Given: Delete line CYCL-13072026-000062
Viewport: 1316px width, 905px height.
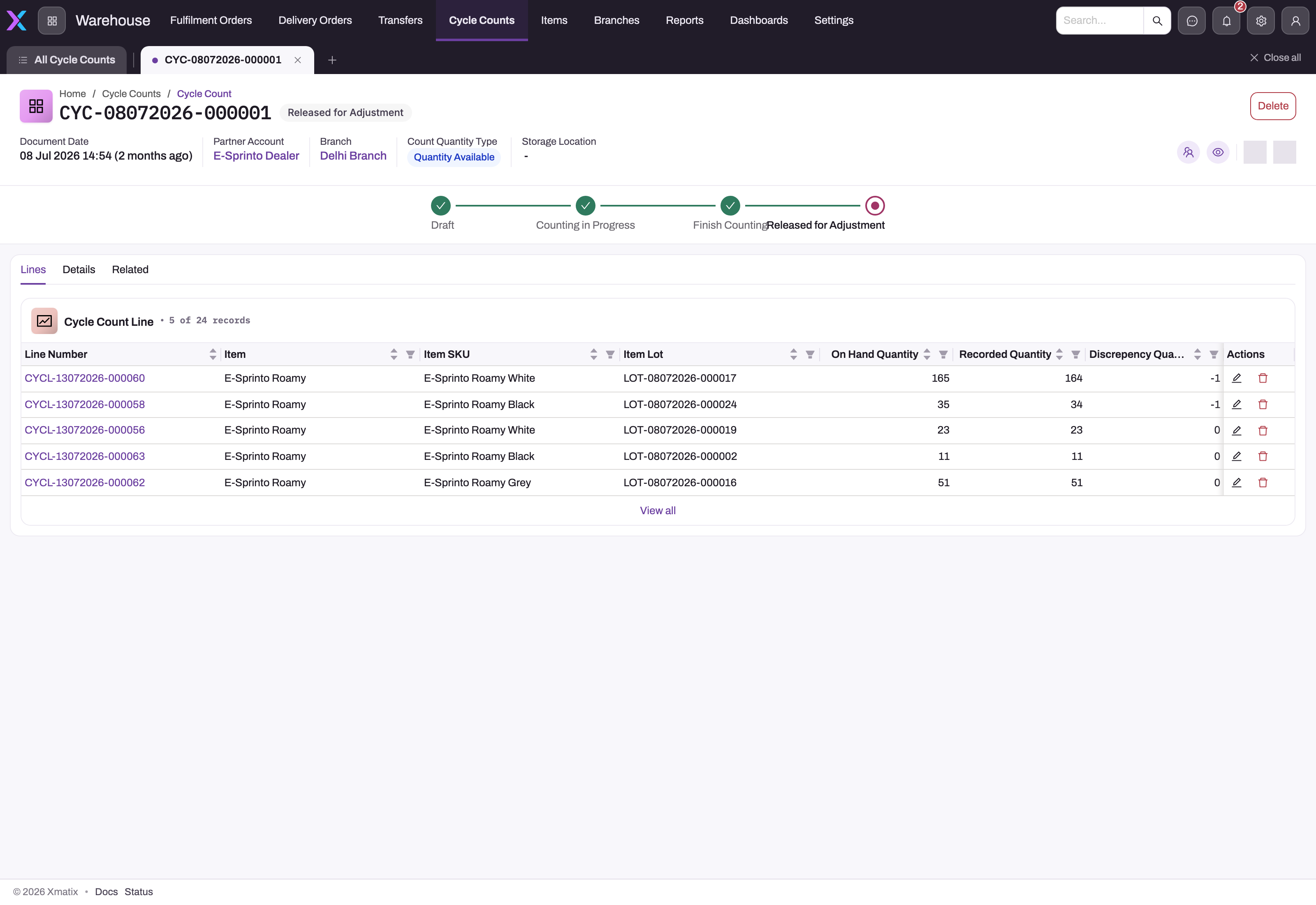Looking at the screenshot, I should point(1263,483).
